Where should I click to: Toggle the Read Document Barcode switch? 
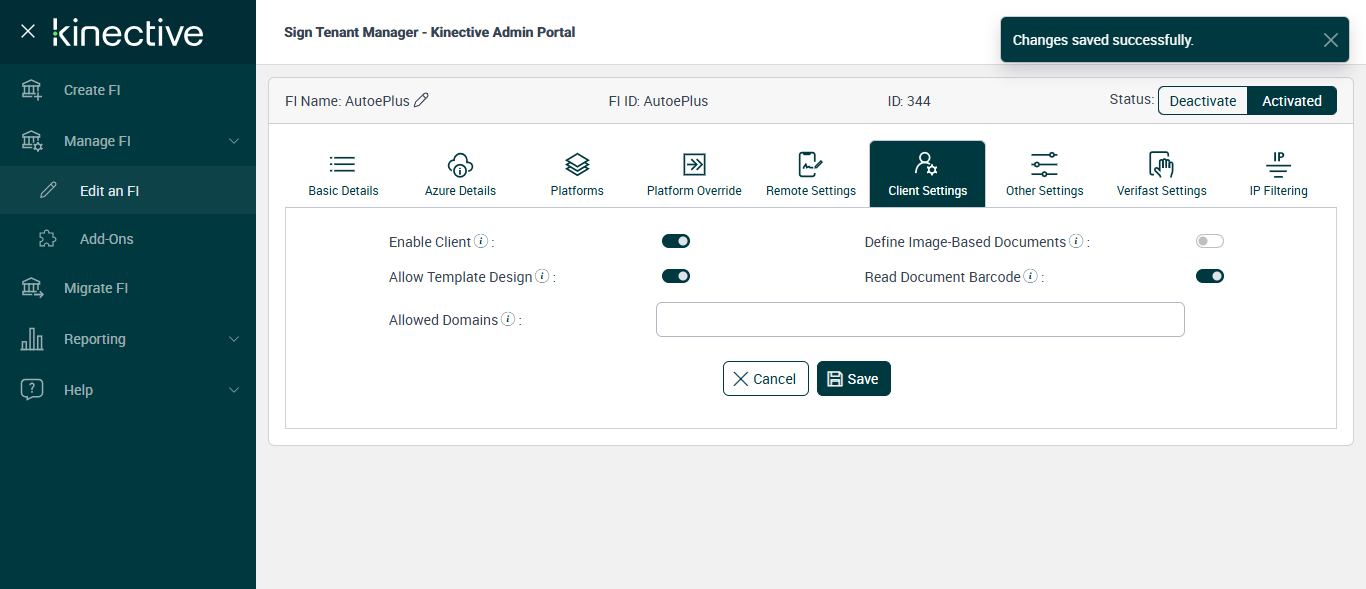pos(1210,276)
